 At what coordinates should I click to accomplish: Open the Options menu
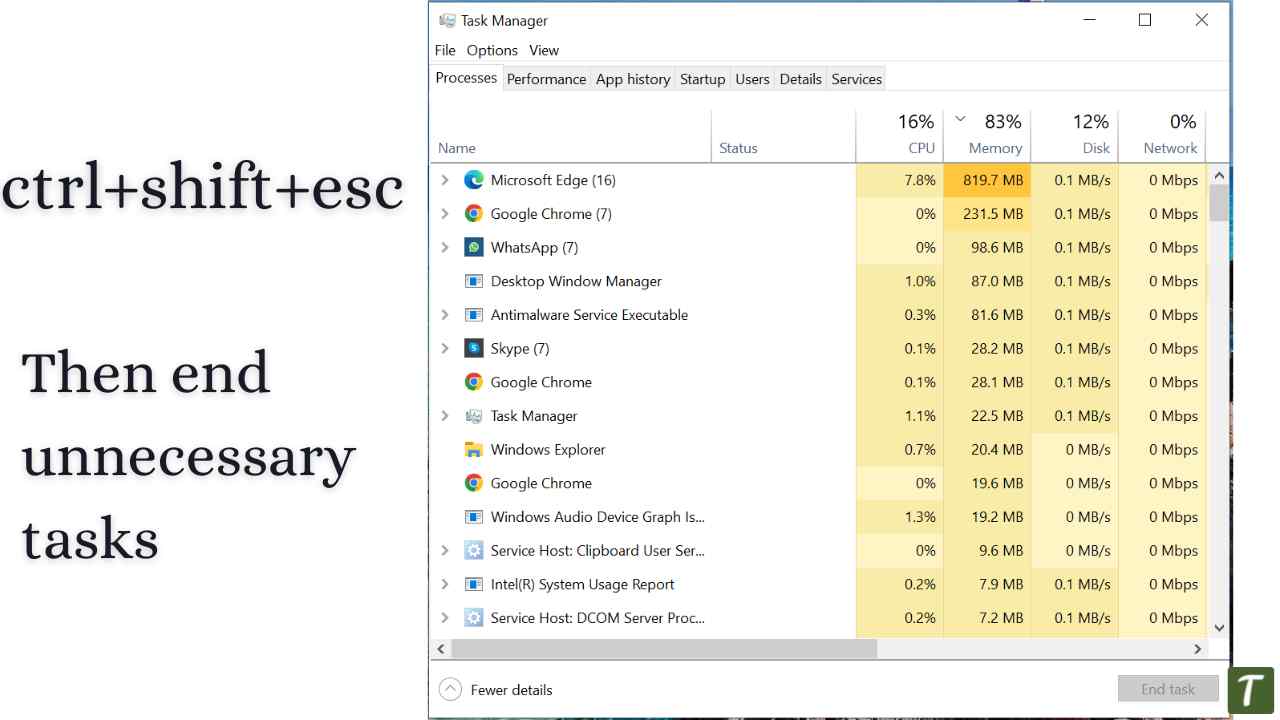click(x=492, y=50)
